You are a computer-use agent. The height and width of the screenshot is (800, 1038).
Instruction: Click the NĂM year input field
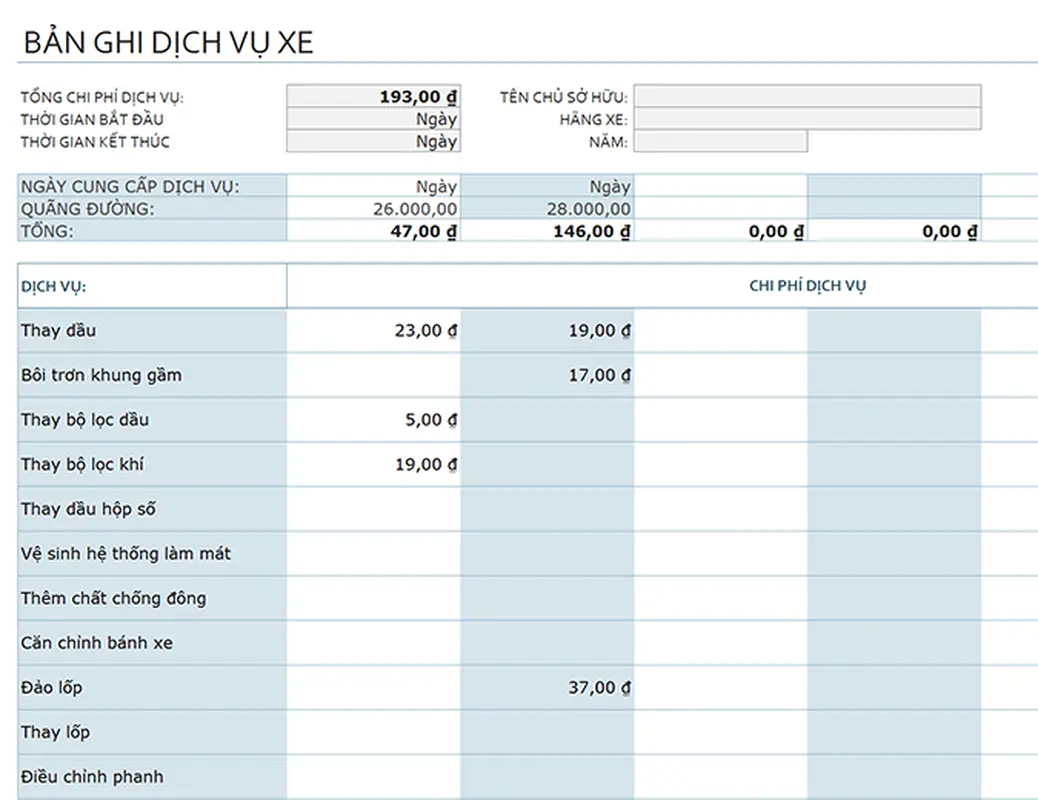click(720, 142)
